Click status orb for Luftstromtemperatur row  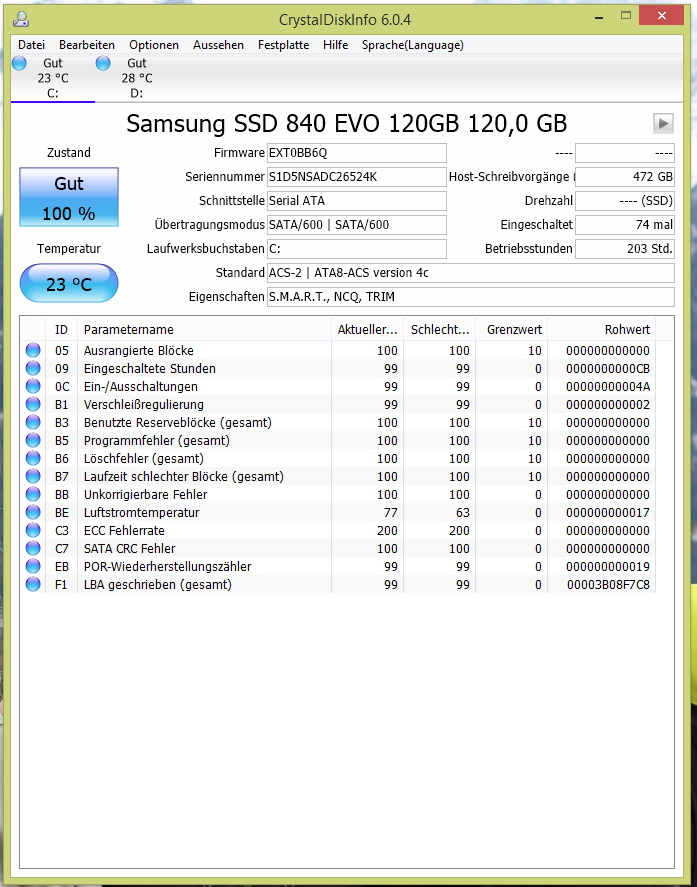pyautogui.click(x=33, y=513)
